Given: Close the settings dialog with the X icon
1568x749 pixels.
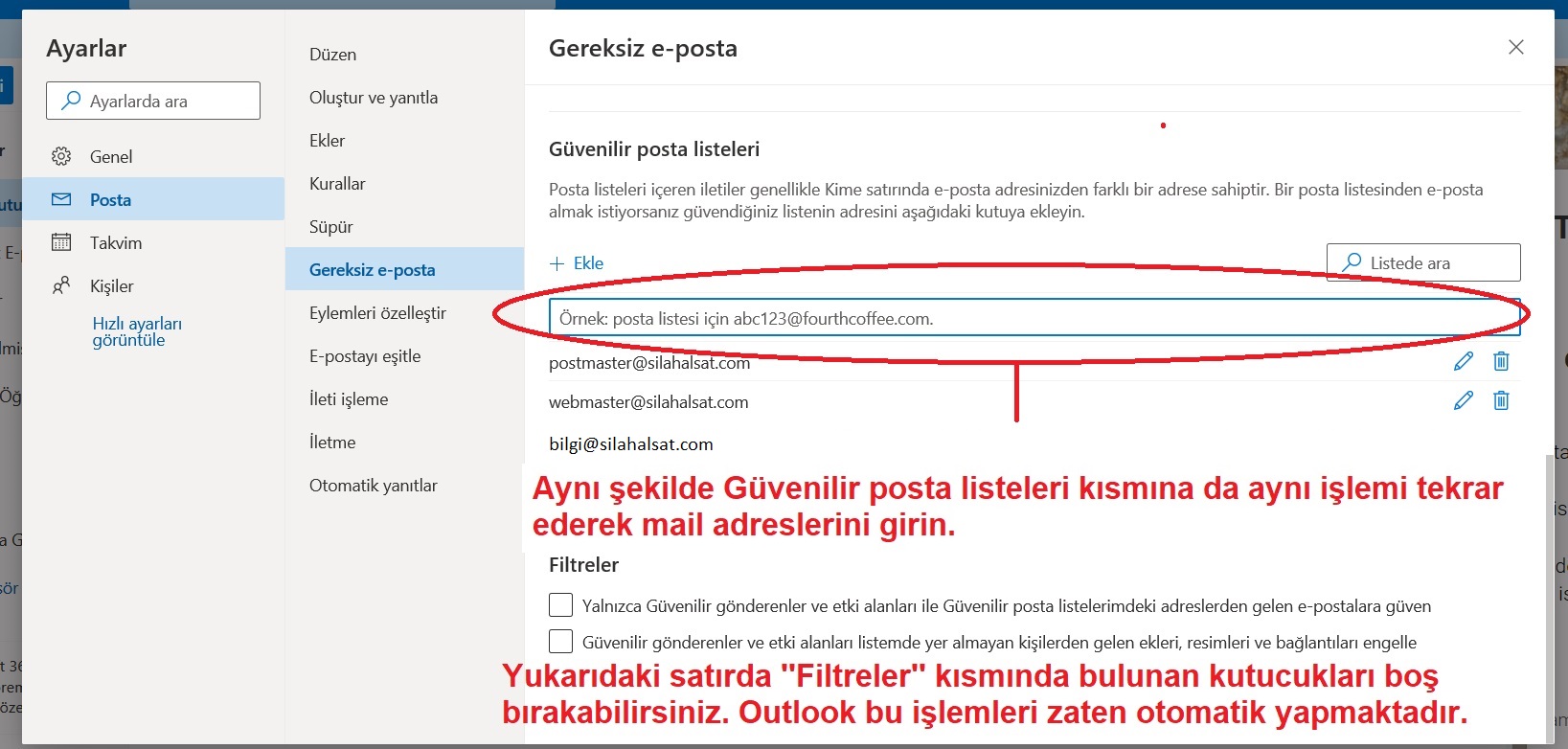Looking at the screenshot, I should coord(1515,47).
